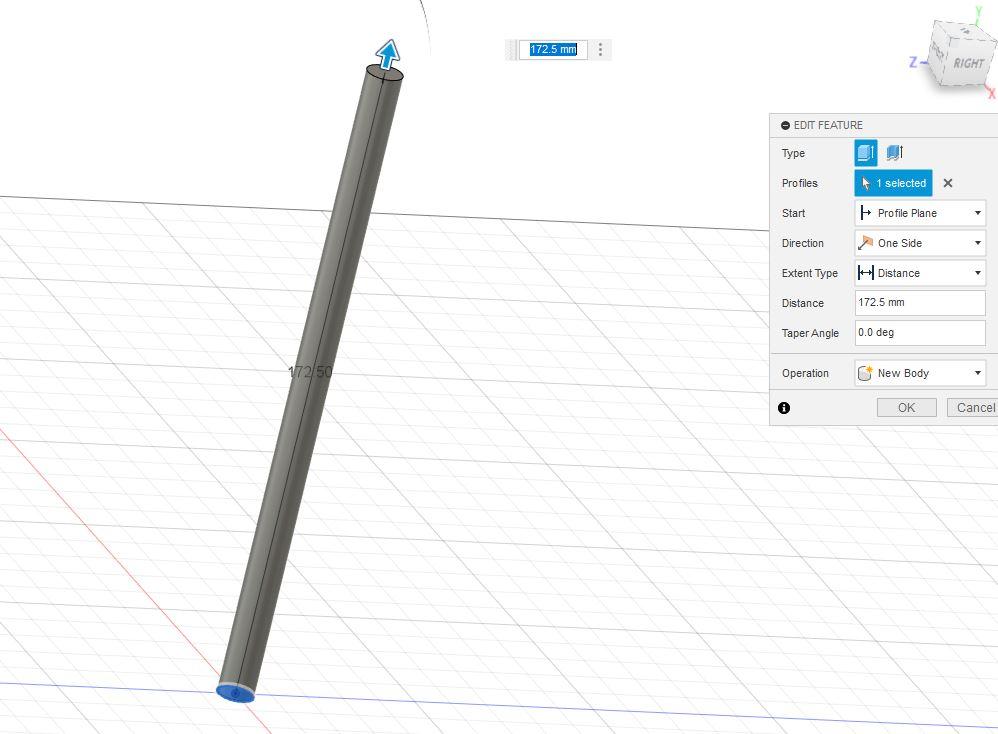
Task: Open the Start dropdown showing Profile Plane
Action: (920, 213)
